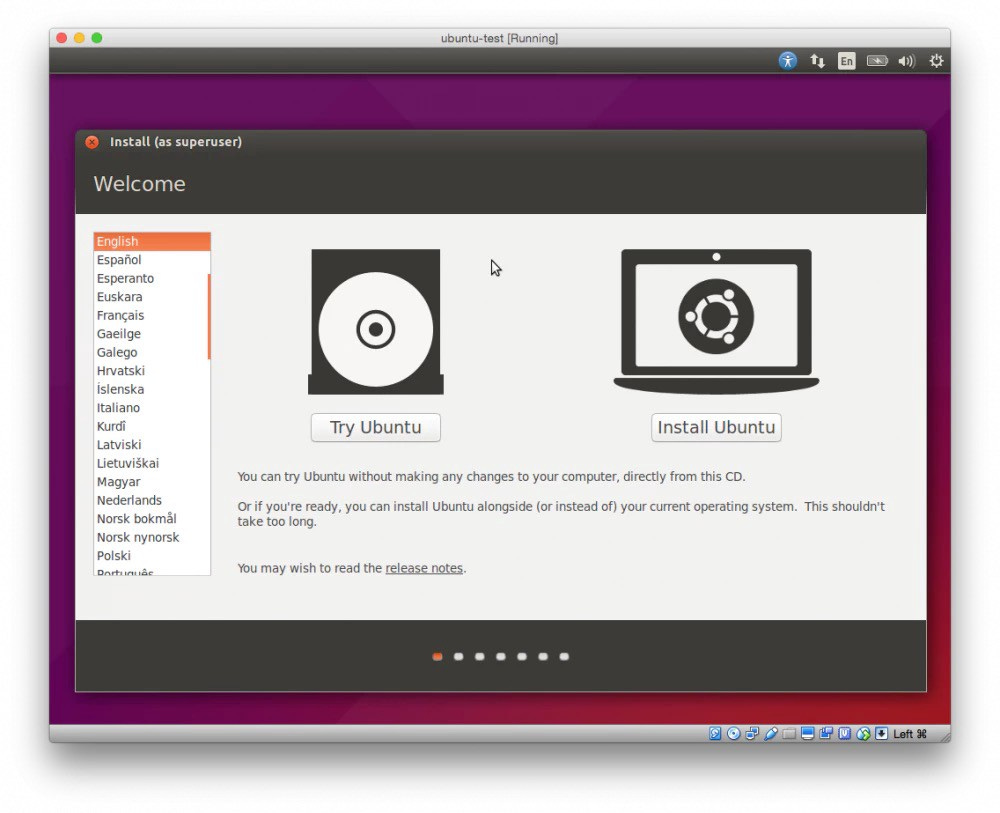The height and width of the screenshot is (813, 1000).
Task: Click the Left ⌘ host key indicator
Action: [x=910, y=734]
